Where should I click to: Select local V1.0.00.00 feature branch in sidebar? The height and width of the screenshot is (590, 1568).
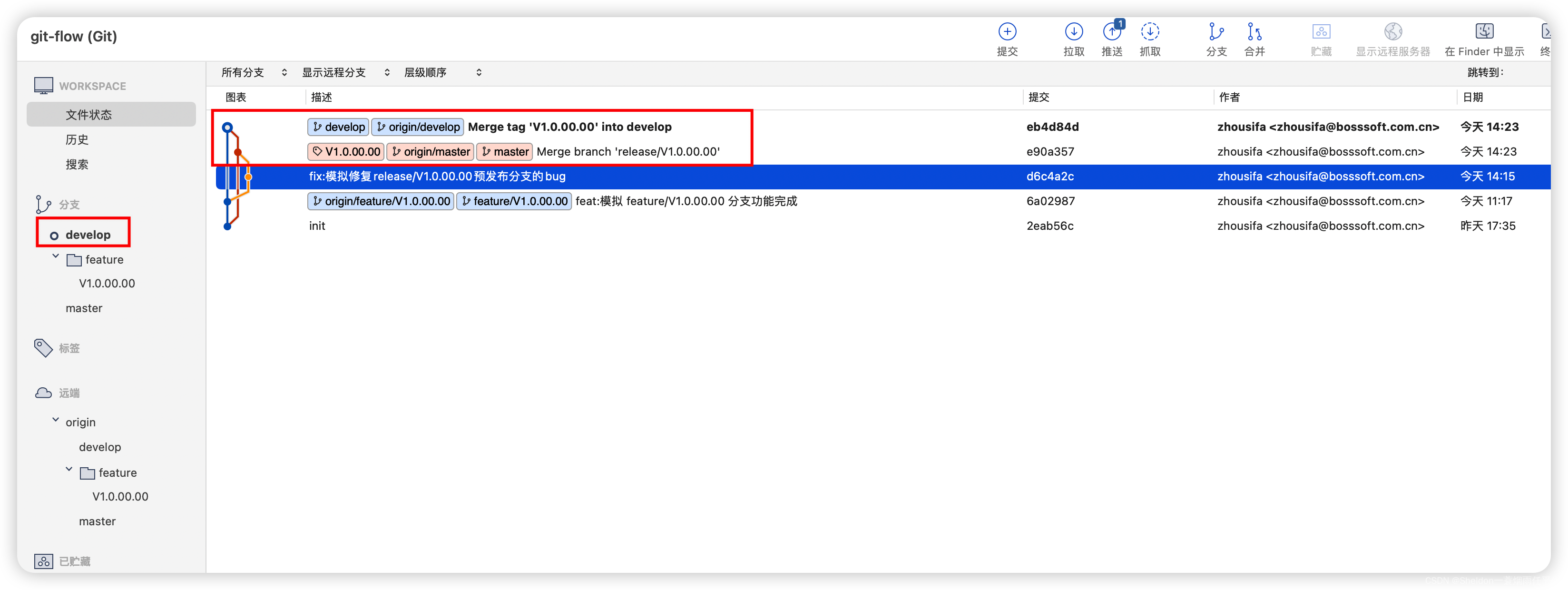coord(107,283)
